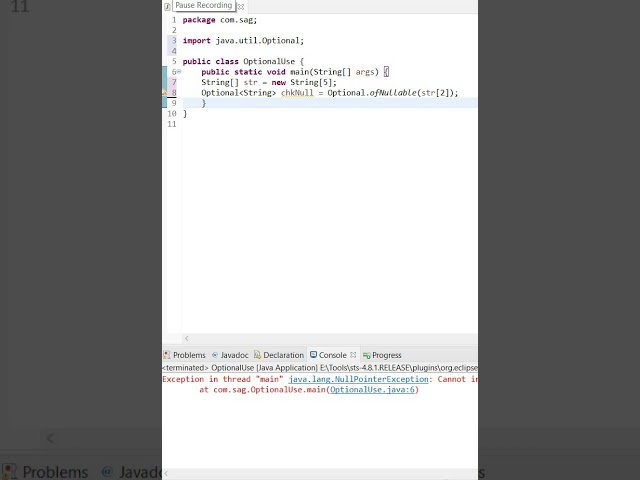Click the editor horizontal scrollbar left arrow
The image size is (640, 480).
pos(187,338)
